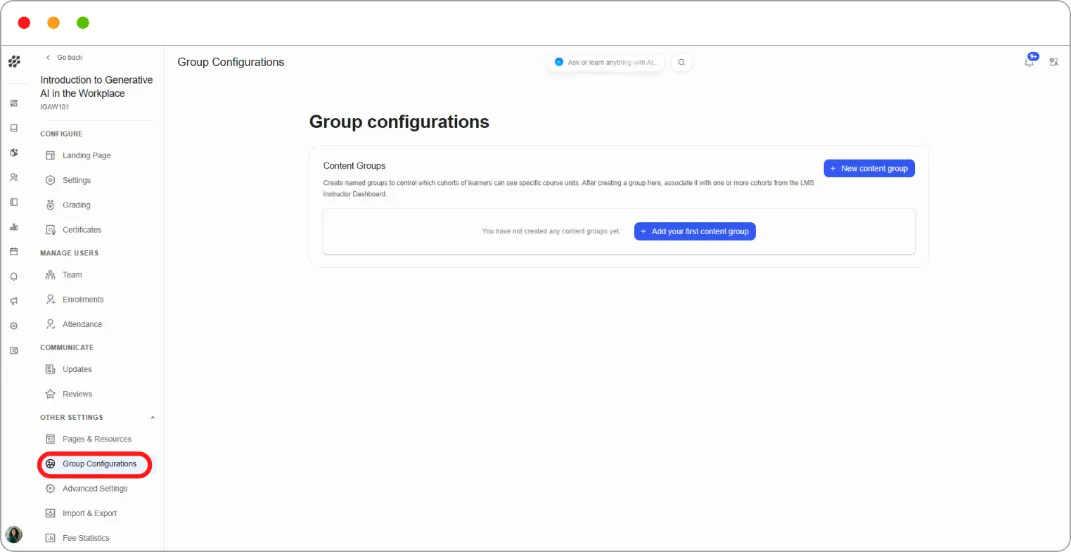The width and height of the screenshot is (1071, 552).
Task: Open the bell icon in the left rail
Action: tap(14, 277)
